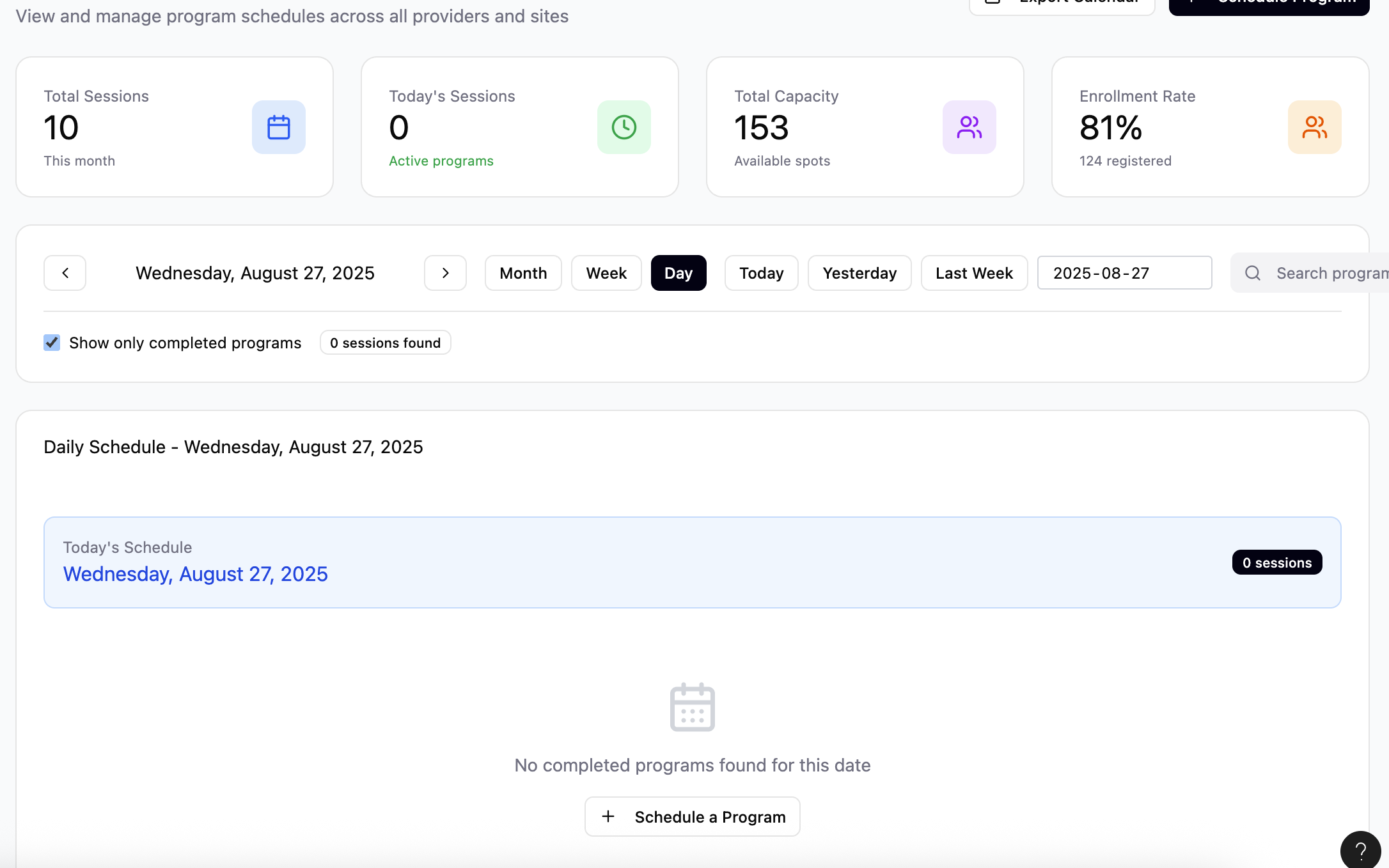Click the orange users icon in Enrollment Rate
This screenshot has height=868, width=1389.
(1314, 127)
